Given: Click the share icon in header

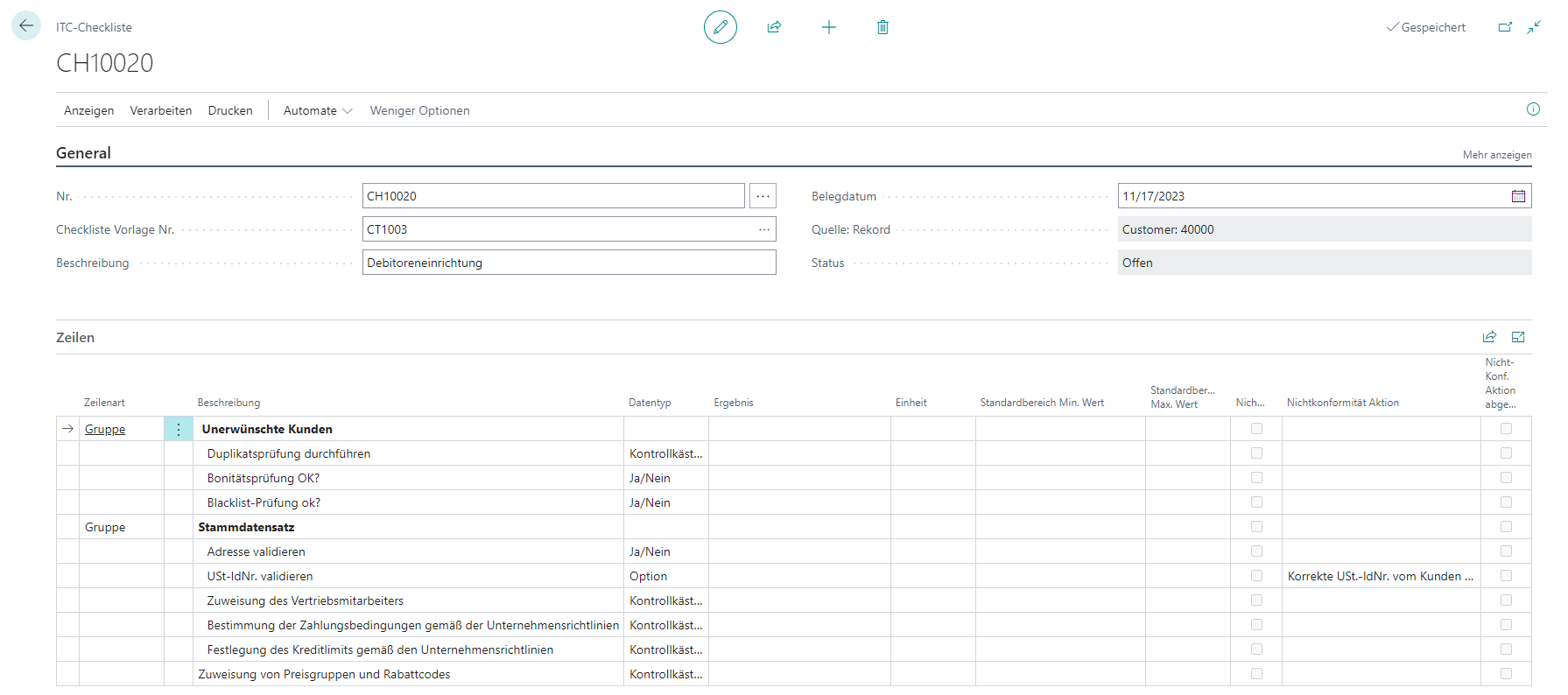Looking at the screenshot, I should (x=774, y=27).
